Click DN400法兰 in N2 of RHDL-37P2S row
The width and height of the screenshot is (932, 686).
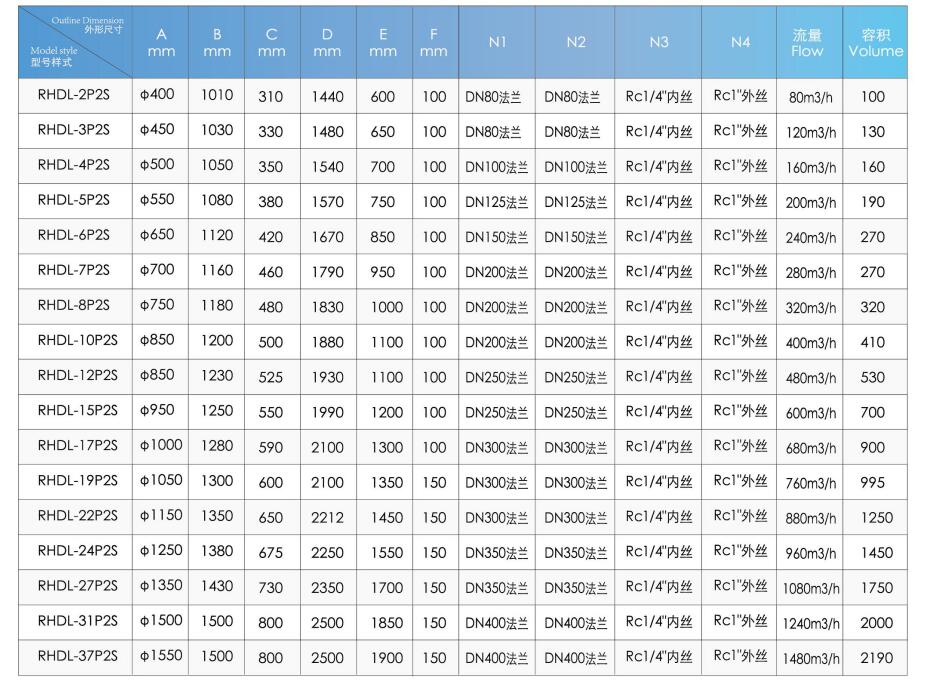(575, 658)
